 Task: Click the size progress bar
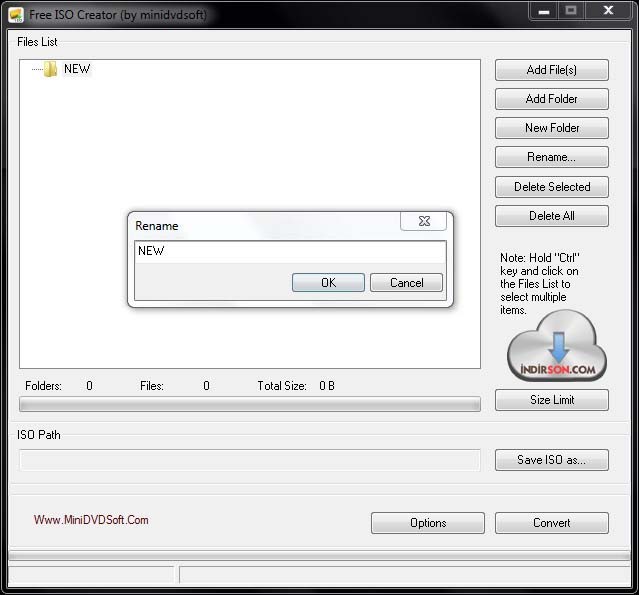[x=250, y=404]
